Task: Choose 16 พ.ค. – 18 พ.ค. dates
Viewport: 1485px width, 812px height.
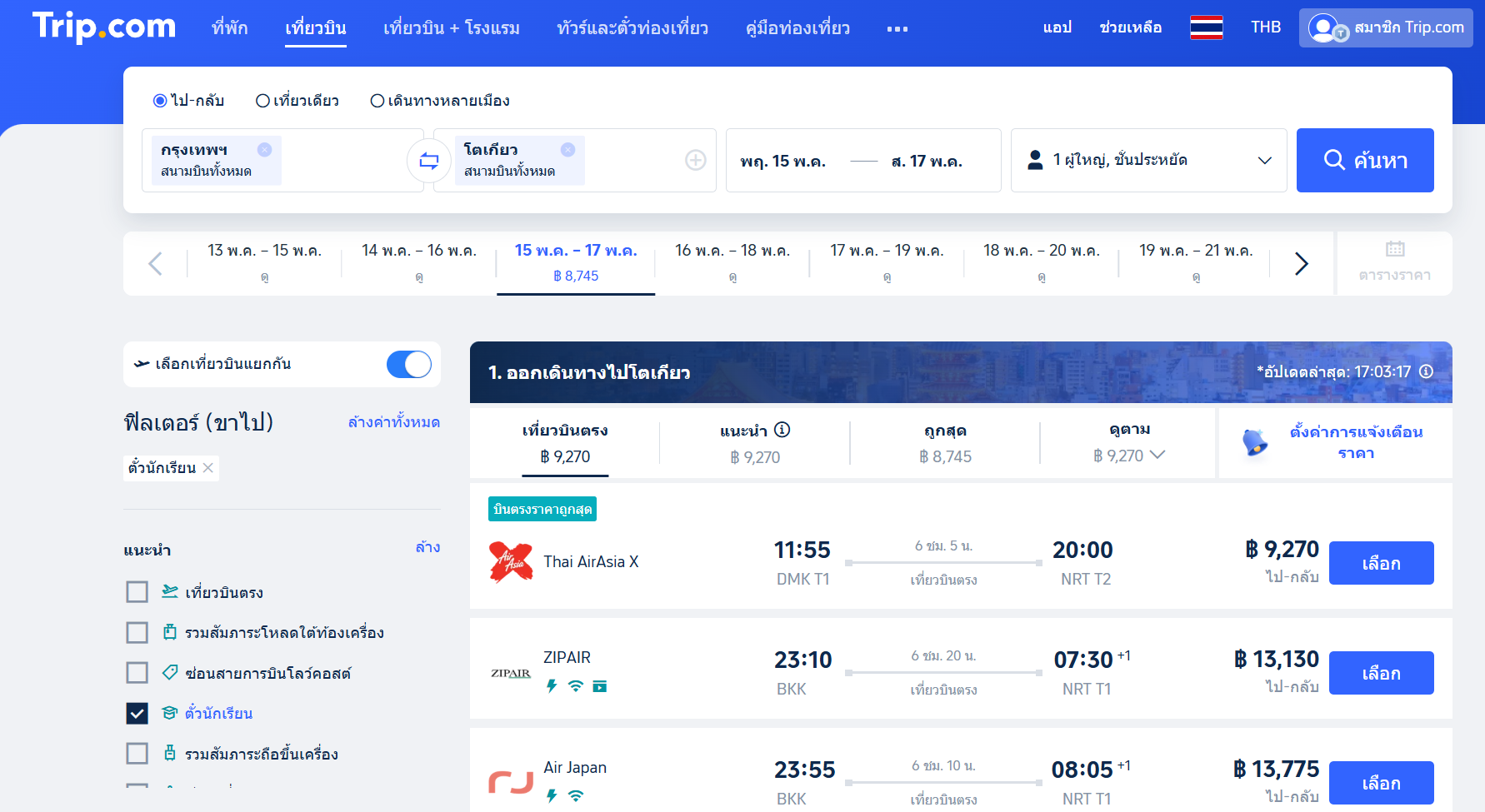Action: click(x=732, y=263)
